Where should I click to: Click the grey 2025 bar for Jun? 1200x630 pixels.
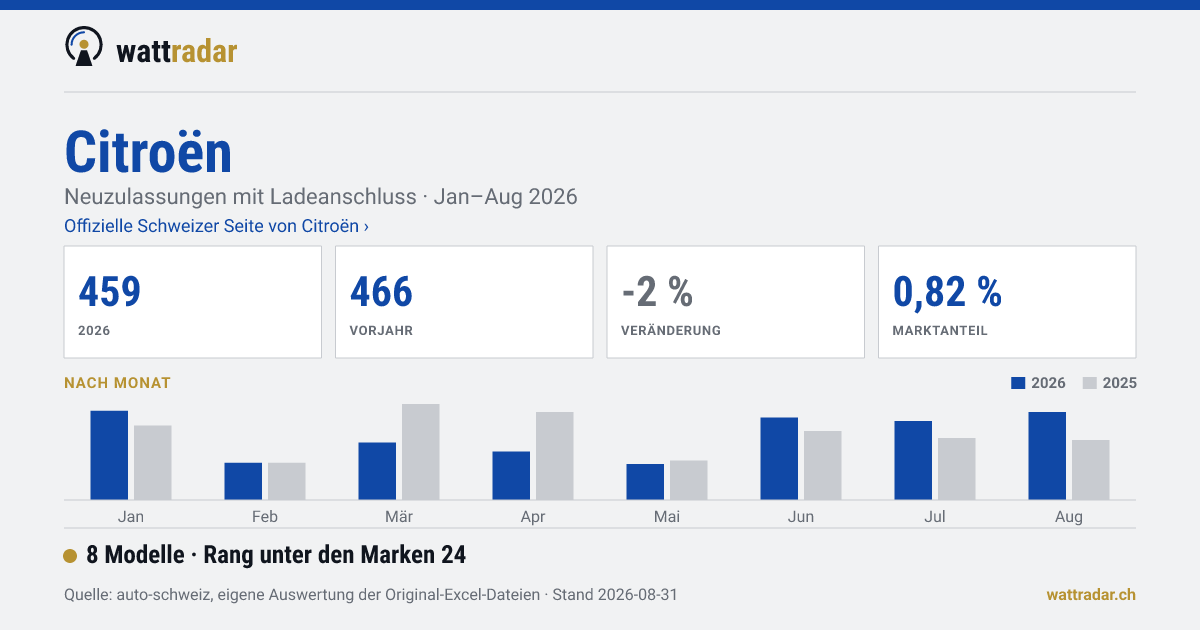823,465
